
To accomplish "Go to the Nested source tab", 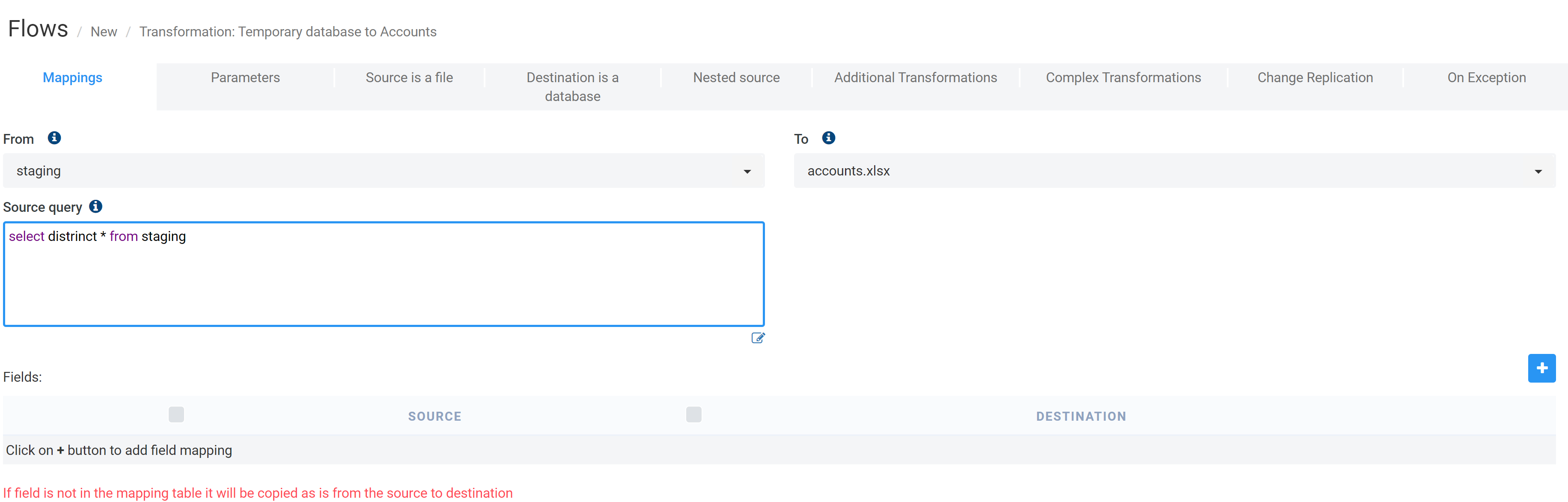I will click(736, 78).
